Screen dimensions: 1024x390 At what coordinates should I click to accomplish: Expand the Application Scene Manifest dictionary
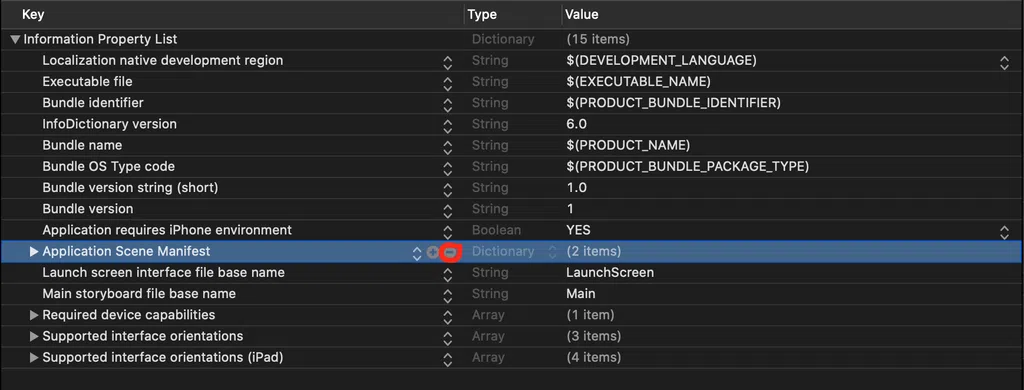coord(35,252)
